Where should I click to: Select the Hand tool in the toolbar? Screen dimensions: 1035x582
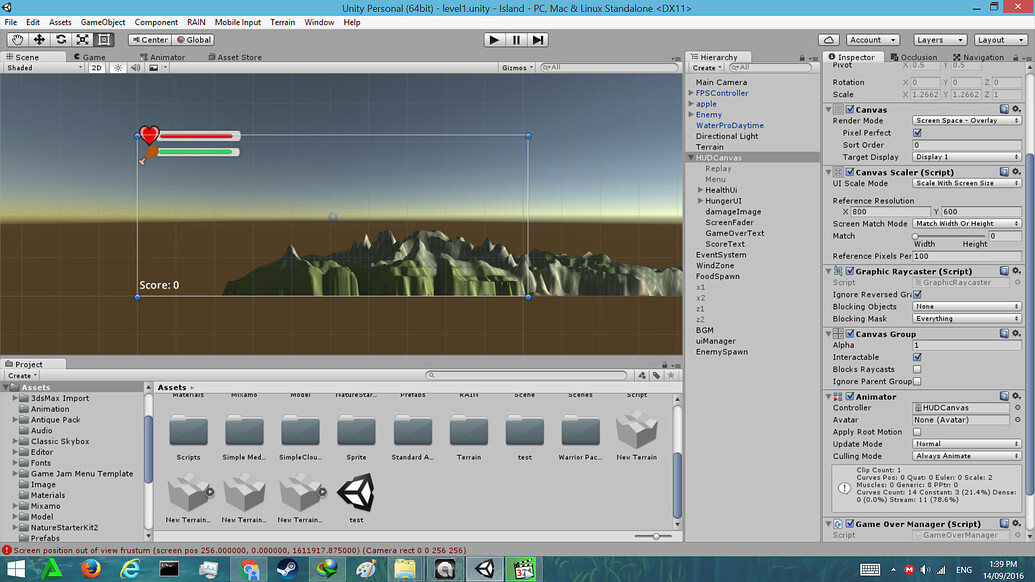click(x=17, y=39)
